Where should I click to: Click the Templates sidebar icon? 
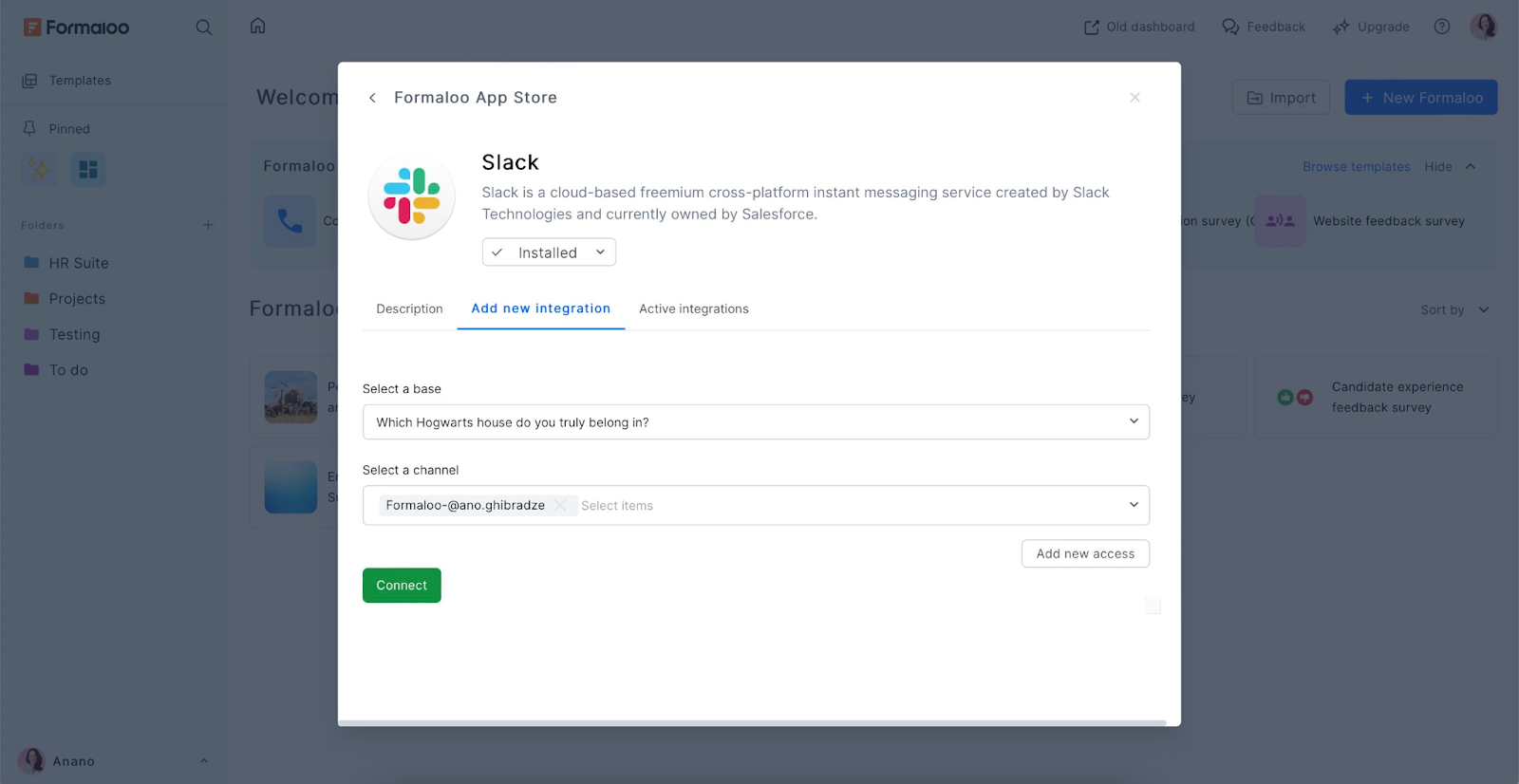coord(29,81)
